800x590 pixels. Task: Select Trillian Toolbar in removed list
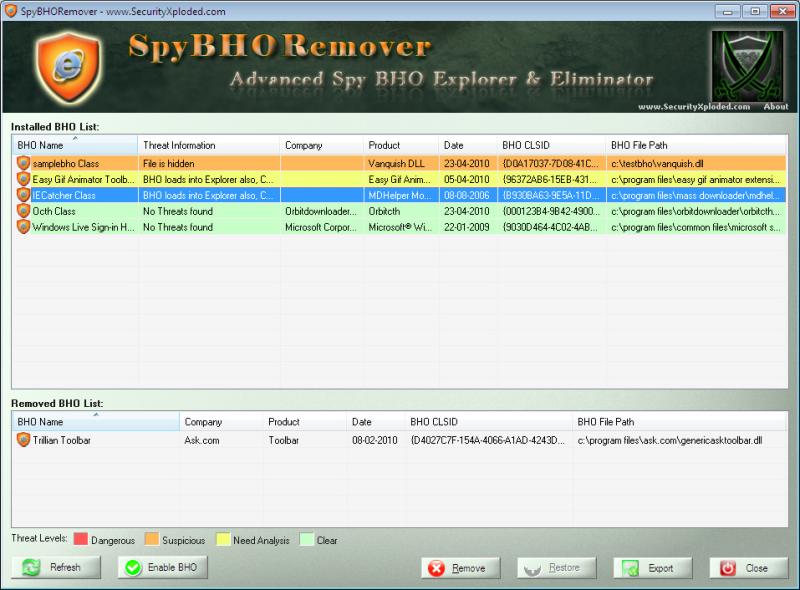tap(399, 440)
